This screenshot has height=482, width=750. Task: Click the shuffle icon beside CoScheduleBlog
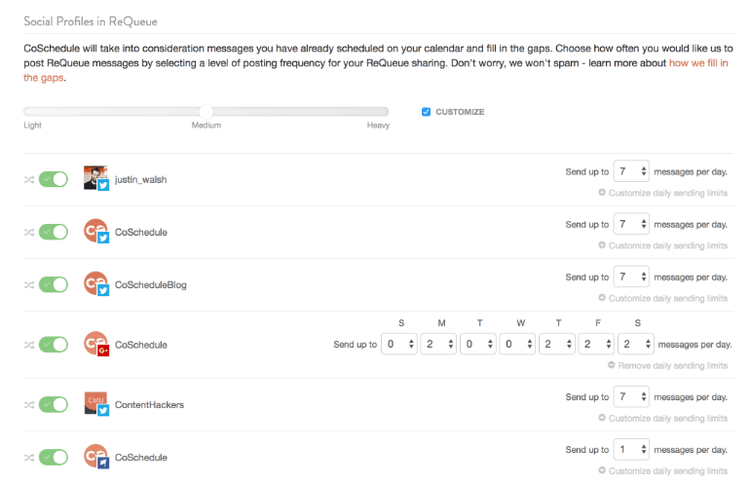click(x=29, y=285)
